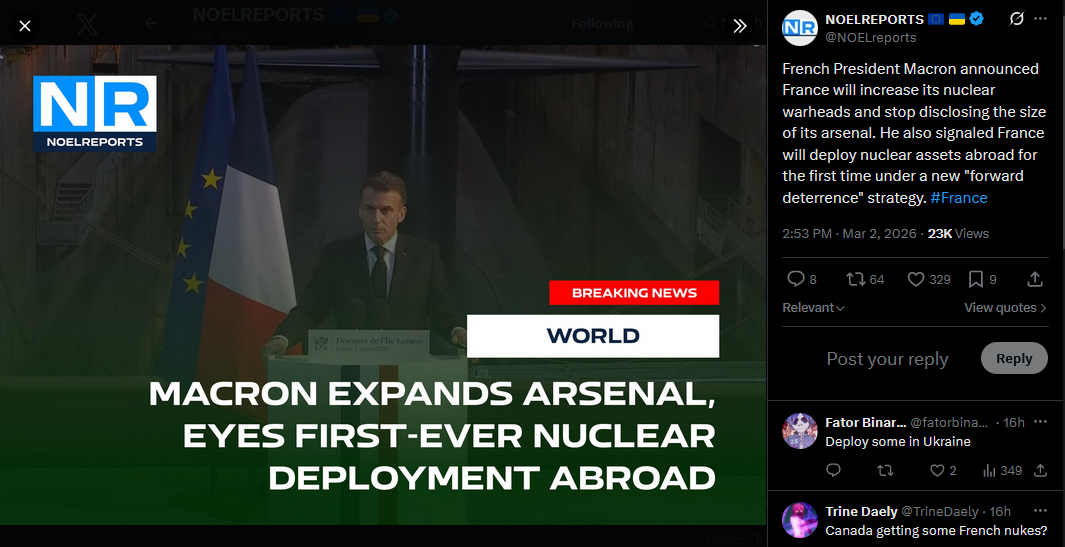Click the NOELREPORTS display name
Screen dimensions: 1065x547
(874, 19)
